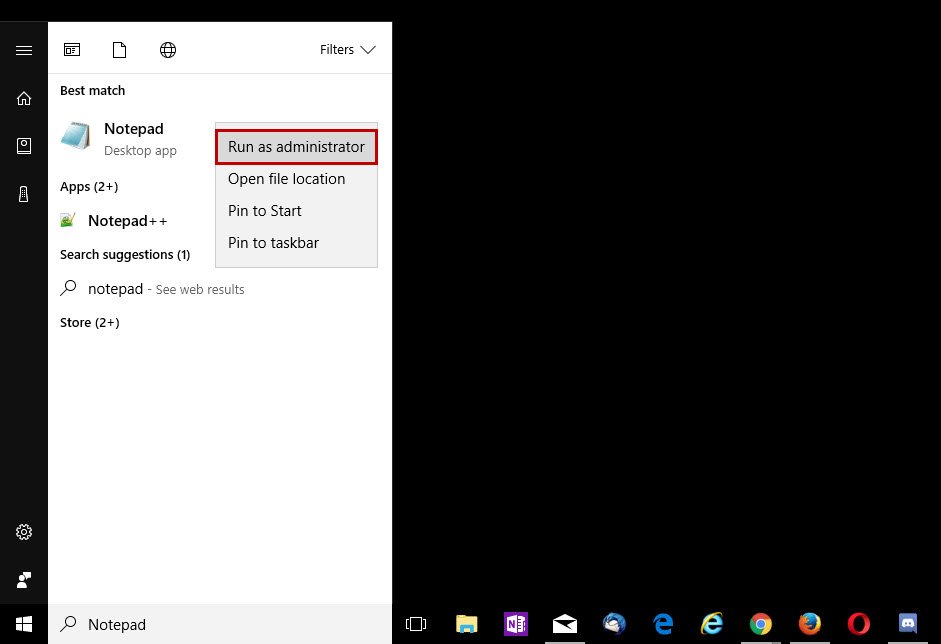This screenshot has width=941, height=644.
Task: Launch Internet Explorer from taskbar
Action: pyautogui.click(x=712, y=624)
